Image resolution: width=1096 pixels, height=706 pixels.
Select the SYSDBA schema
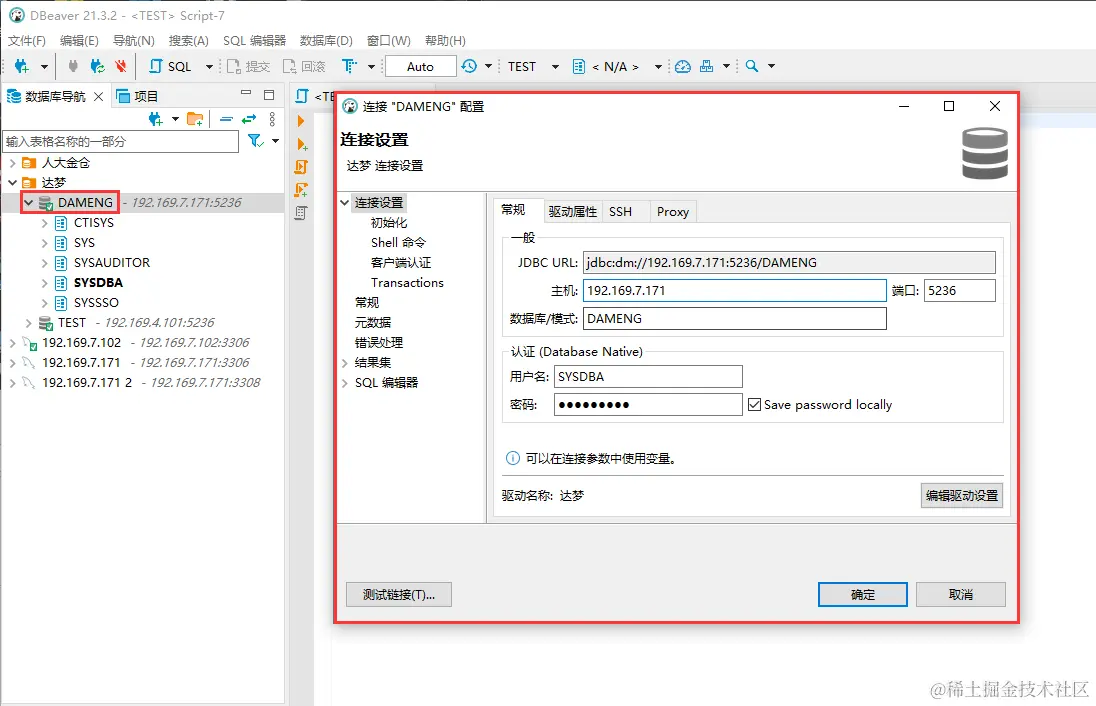click(99, 282)
